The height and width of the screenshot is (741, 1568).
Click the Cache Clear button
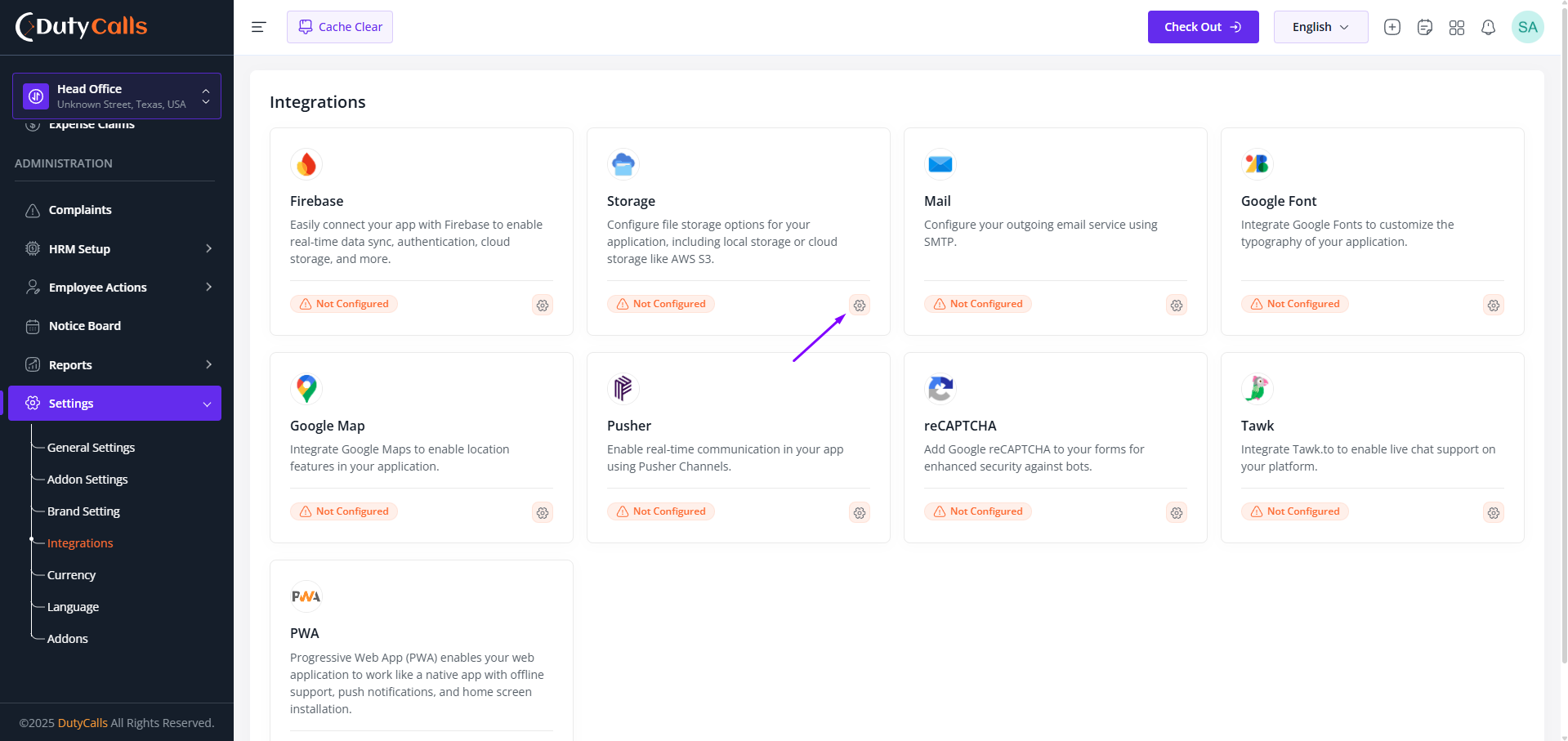coord(340,27)
